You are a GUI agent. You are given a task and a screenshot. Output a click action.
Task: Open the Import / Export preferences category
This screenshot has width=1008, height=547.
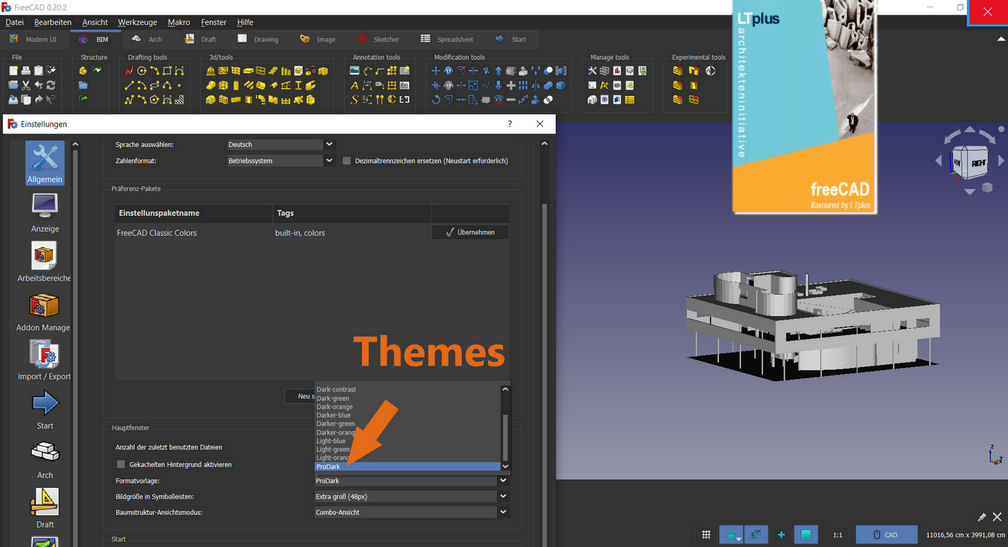point(44,361)
